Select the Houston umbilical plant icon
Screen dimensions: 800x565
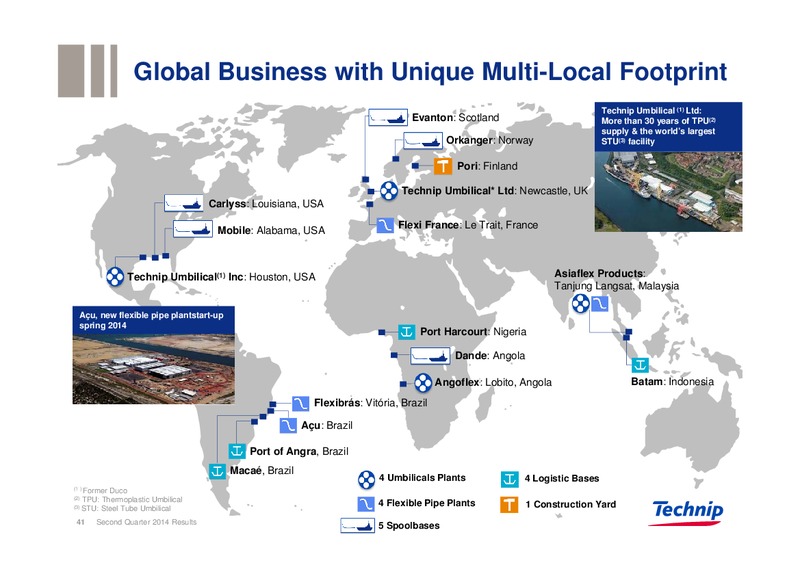115,277
